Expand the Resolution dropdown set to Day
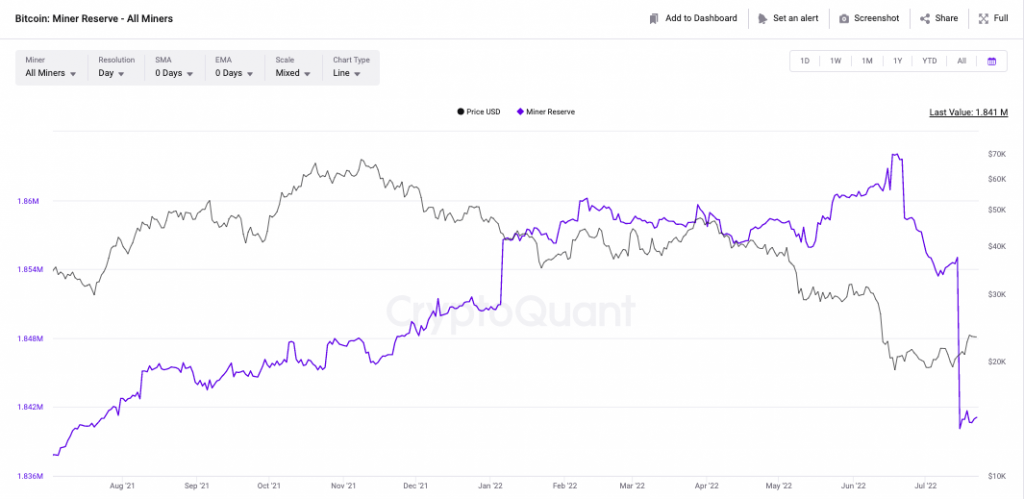This screenshot has height=499, width=1024. pyautogui.click(x=111, y=73)
